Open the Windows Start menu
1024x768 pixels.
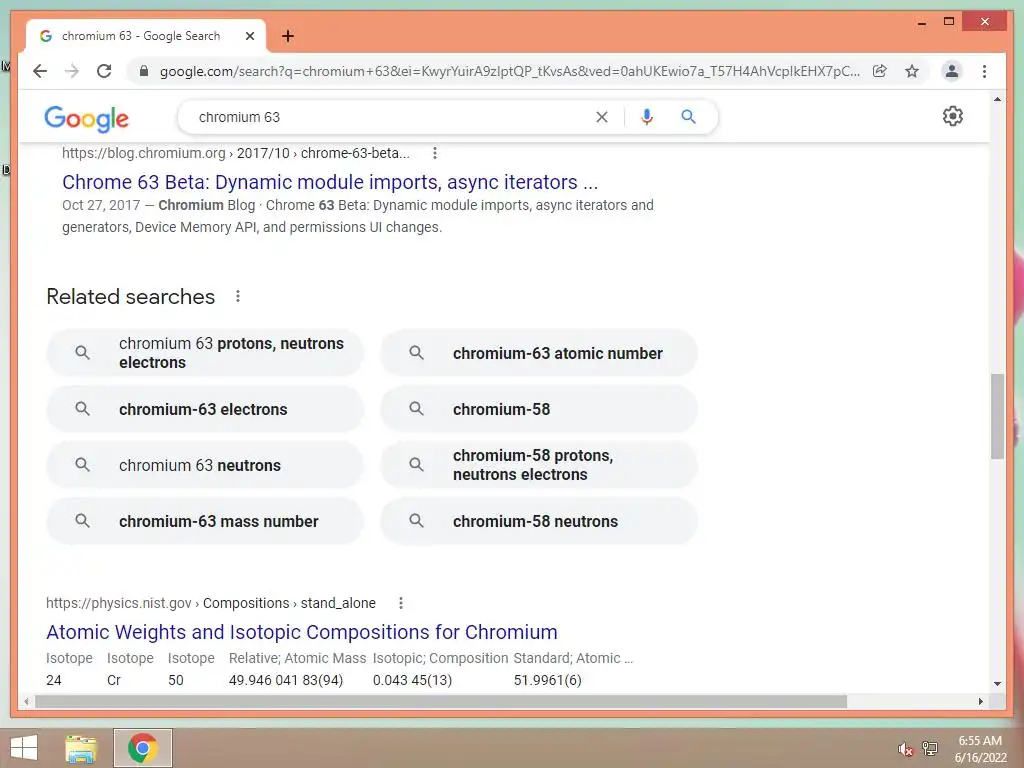24,748
